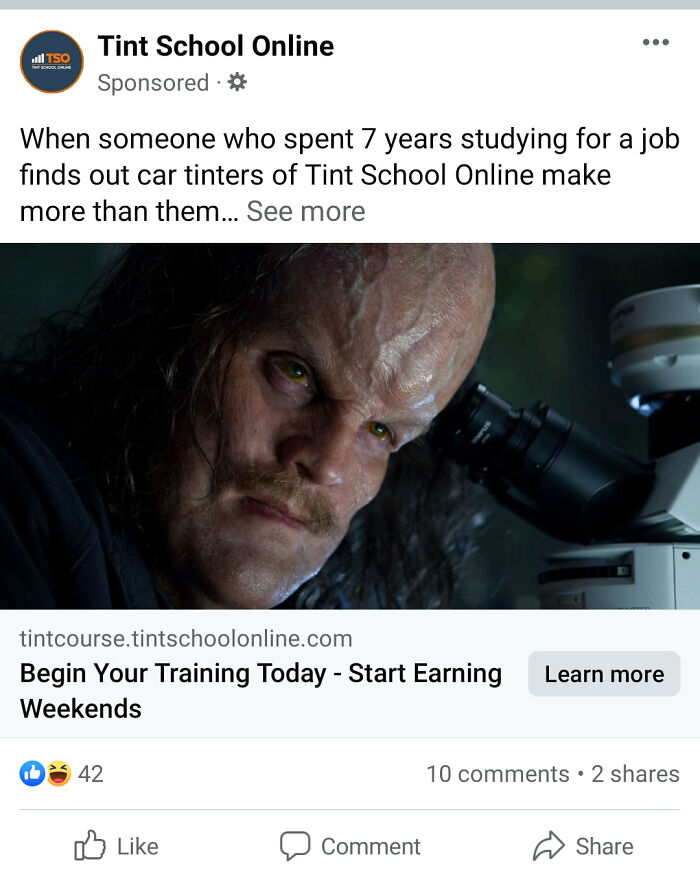View the 10 comments
The image size is (700, 881).
(x=498, y=774)
